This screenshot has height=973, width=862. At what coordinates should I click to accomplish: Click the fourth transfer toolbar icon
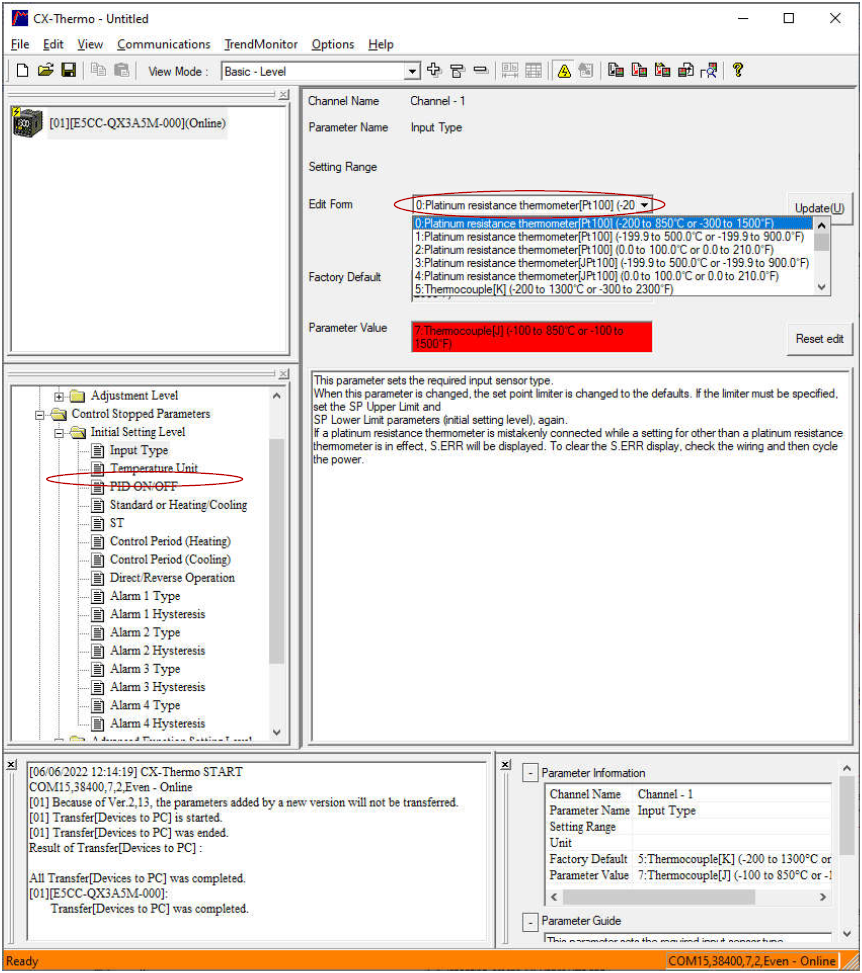pos(686,71)
